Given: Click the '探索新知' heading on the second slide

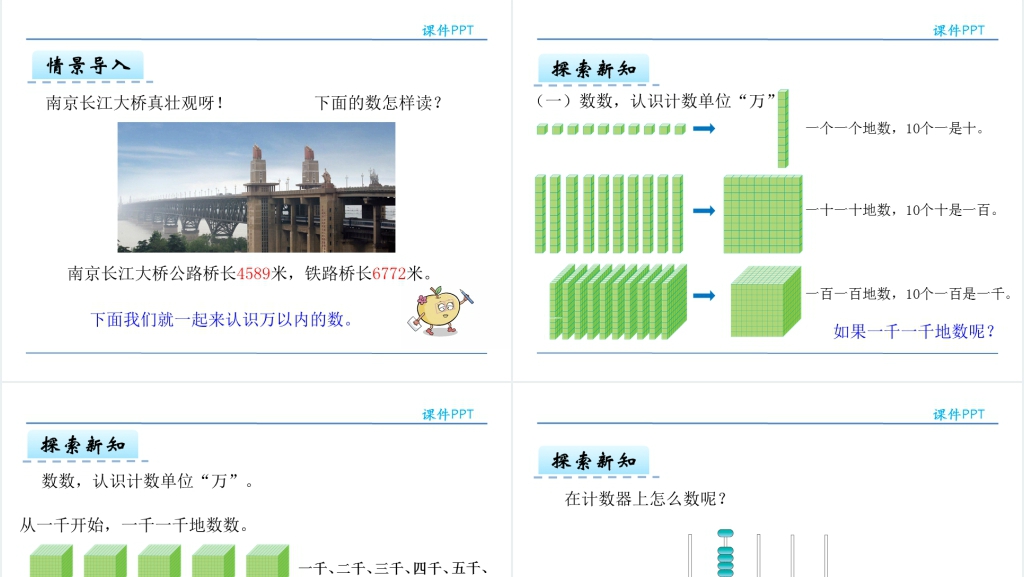Looking at the screenshot, I should point(594,69).
